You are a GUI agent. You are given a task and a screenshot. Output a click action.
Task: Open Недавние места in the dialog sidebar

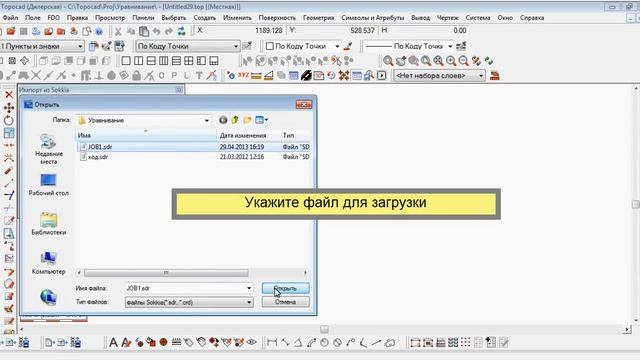(x=49, y=149)
